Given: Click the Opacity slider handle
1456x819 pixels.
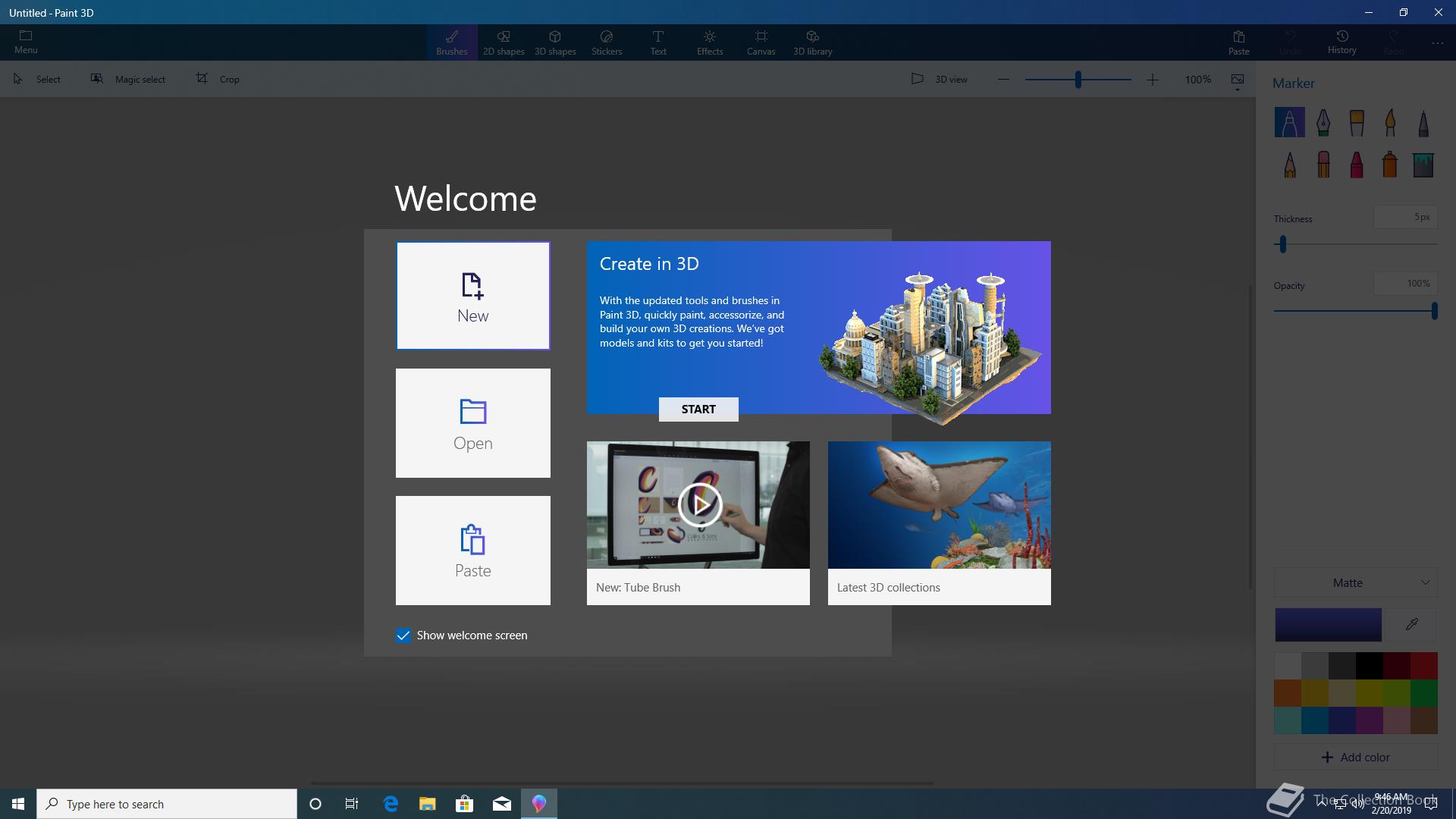Looking at the screenshot, I should [1434, 311].
